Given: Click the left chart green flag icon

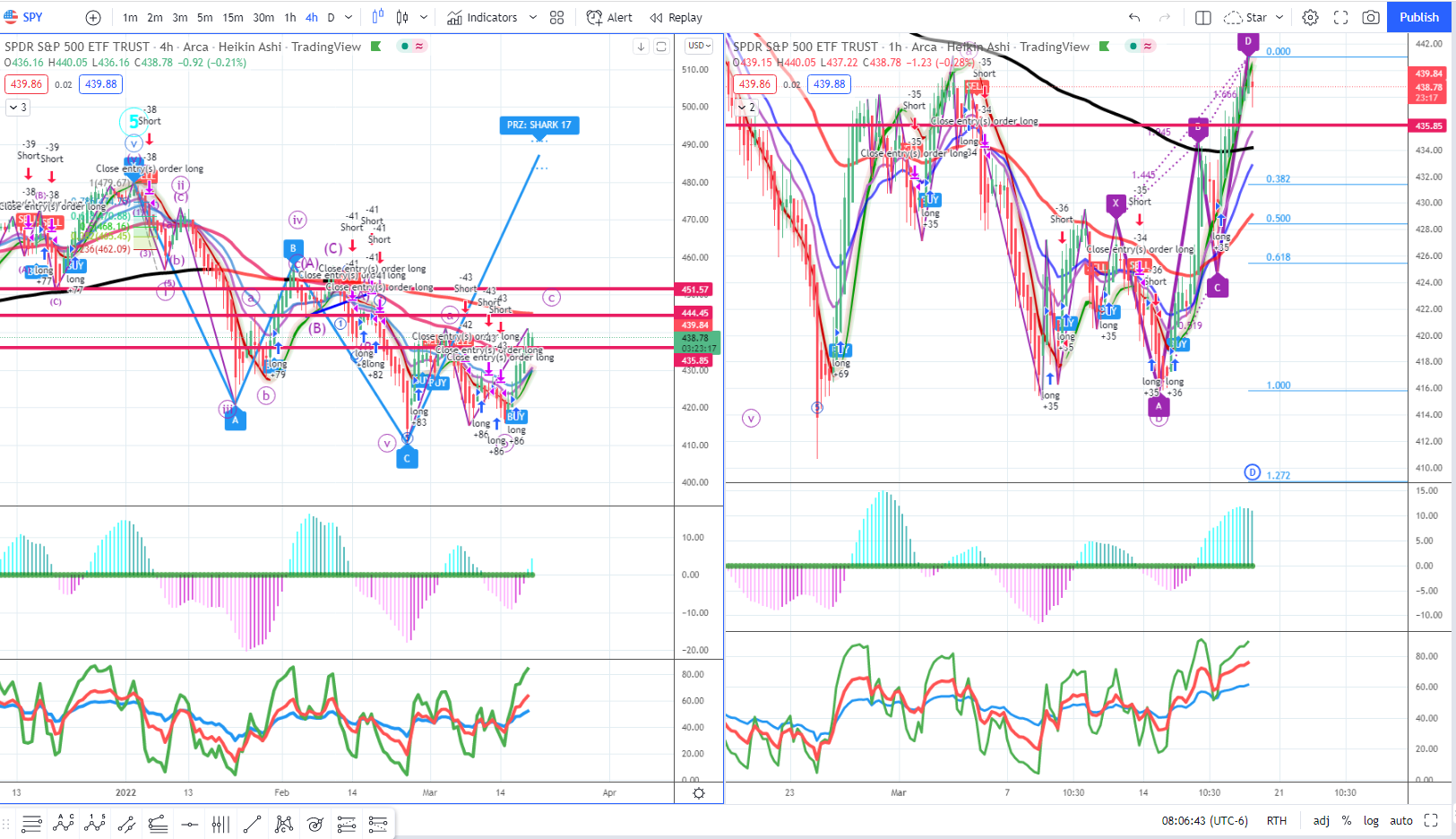Looking at the screenshot, I should (375, 47).
